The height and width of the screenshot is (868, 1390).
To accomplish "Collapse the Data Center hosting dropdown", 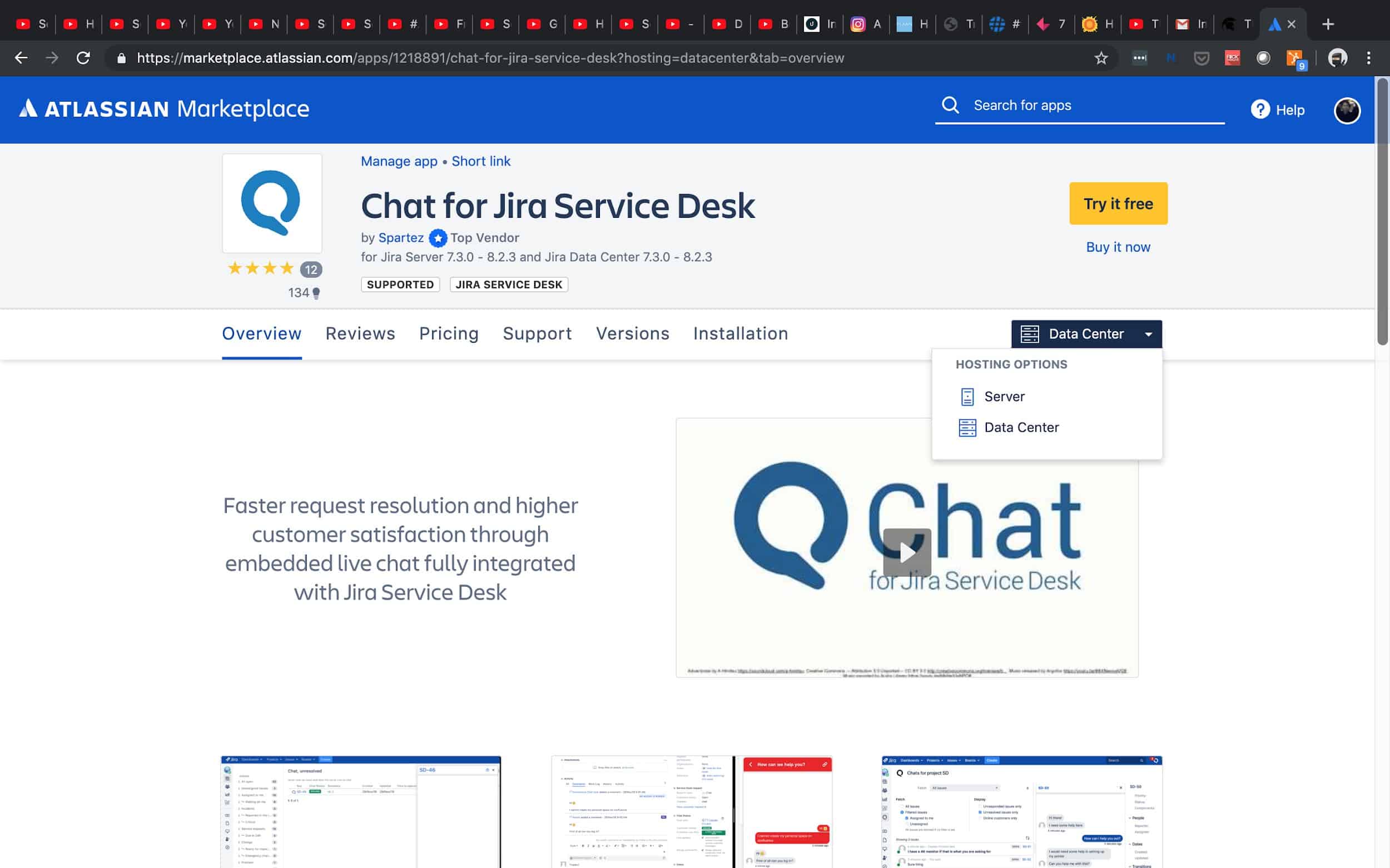I will click(x=1086, y=334).
